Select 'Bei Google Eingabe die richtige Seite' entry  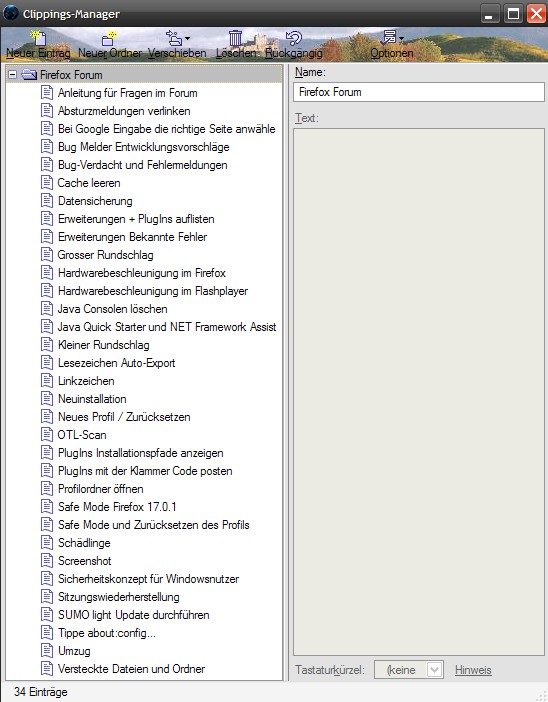click(x=167, y=129)
